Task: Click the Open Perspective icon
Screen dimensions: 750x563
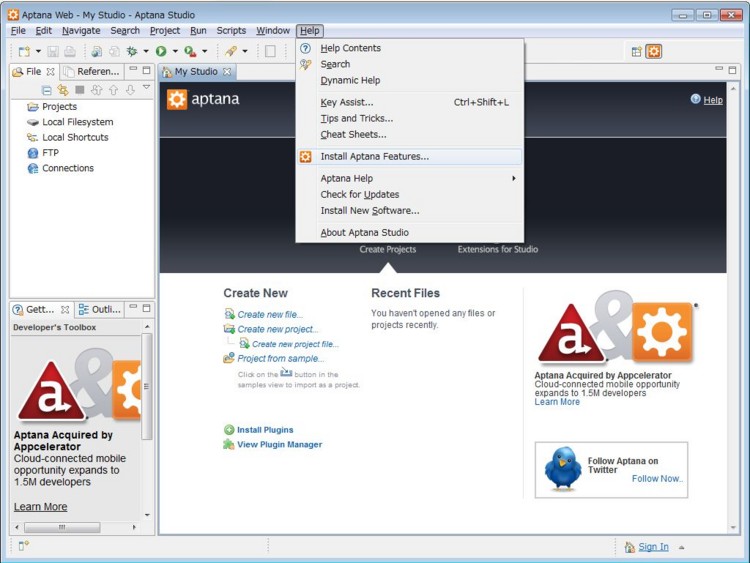Action: (x=637, y=52)
